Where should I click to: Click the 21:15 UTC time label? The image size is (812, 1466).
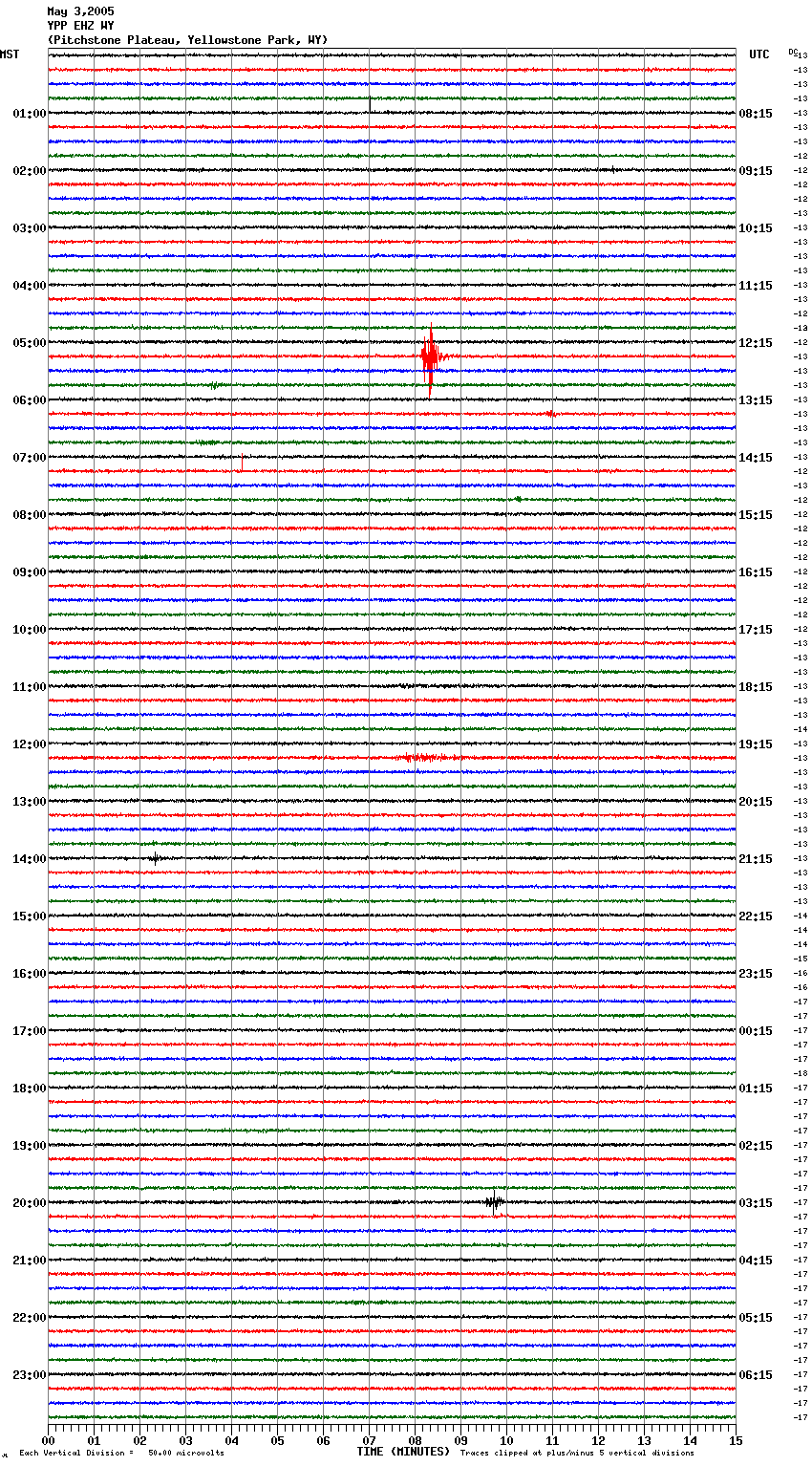pyautogui.click(x=756, y=859)
